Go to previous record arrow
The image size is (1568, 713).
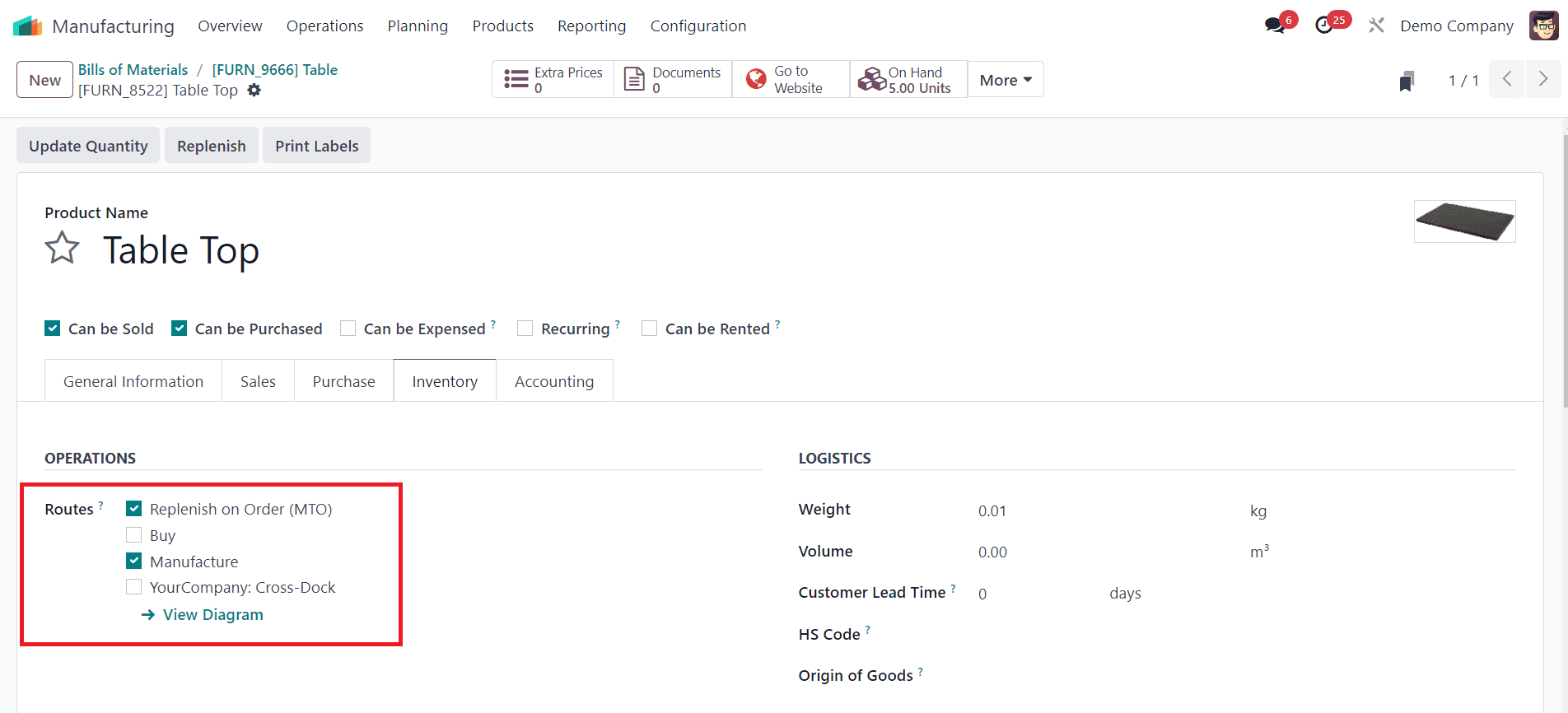click(1506, 80)
